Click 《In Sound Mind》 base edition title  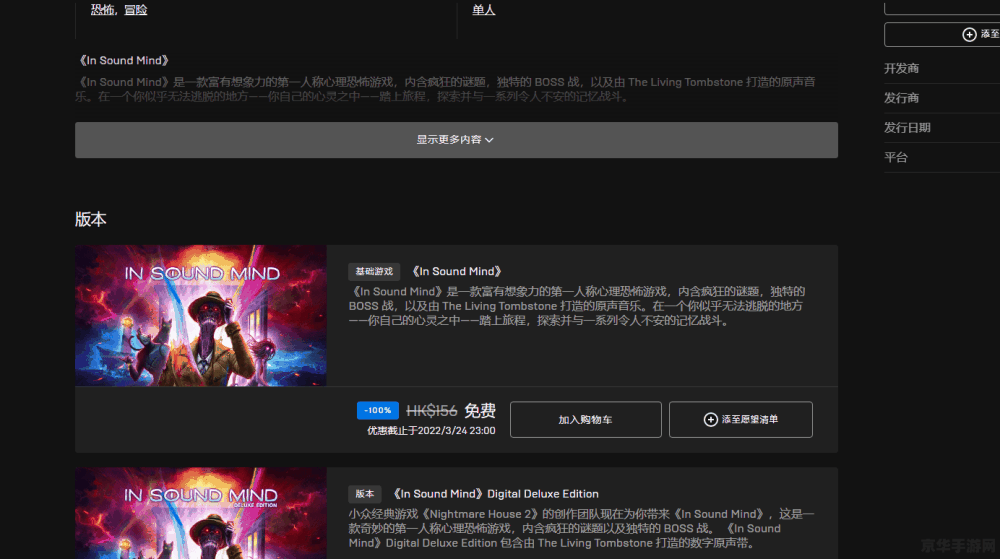pyautogui.click(x=457, y=271)
